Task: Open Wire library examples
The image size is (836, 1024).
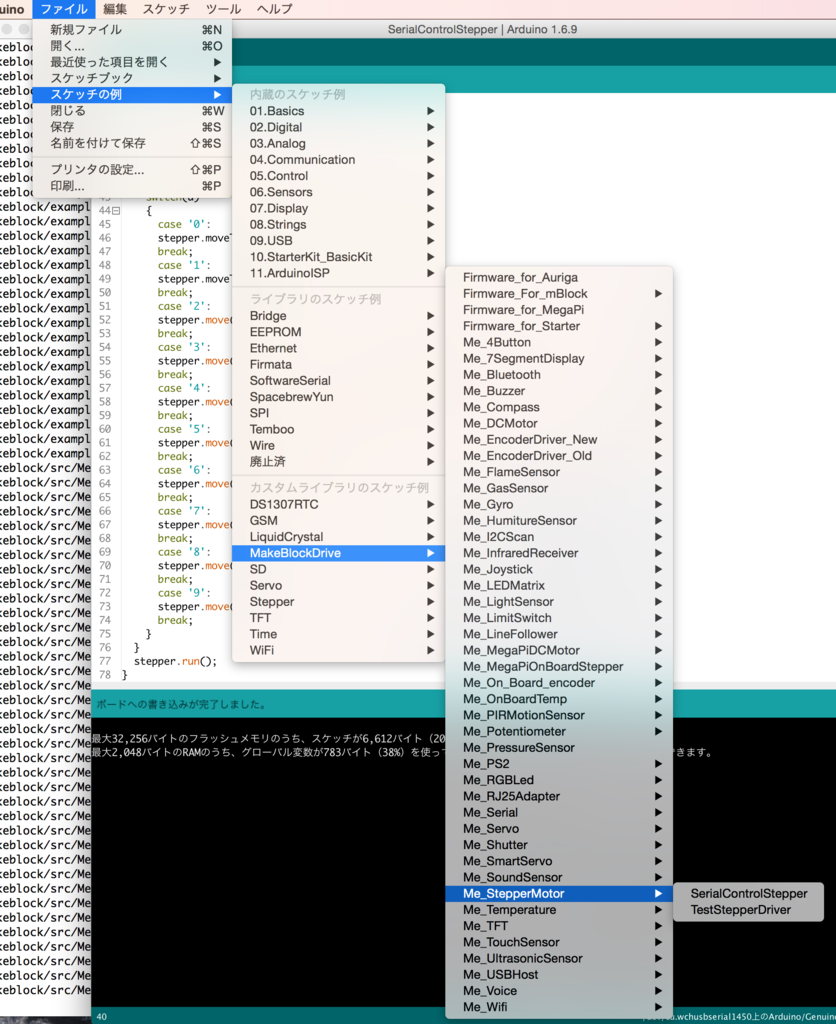Action: (x=338, y=445)
